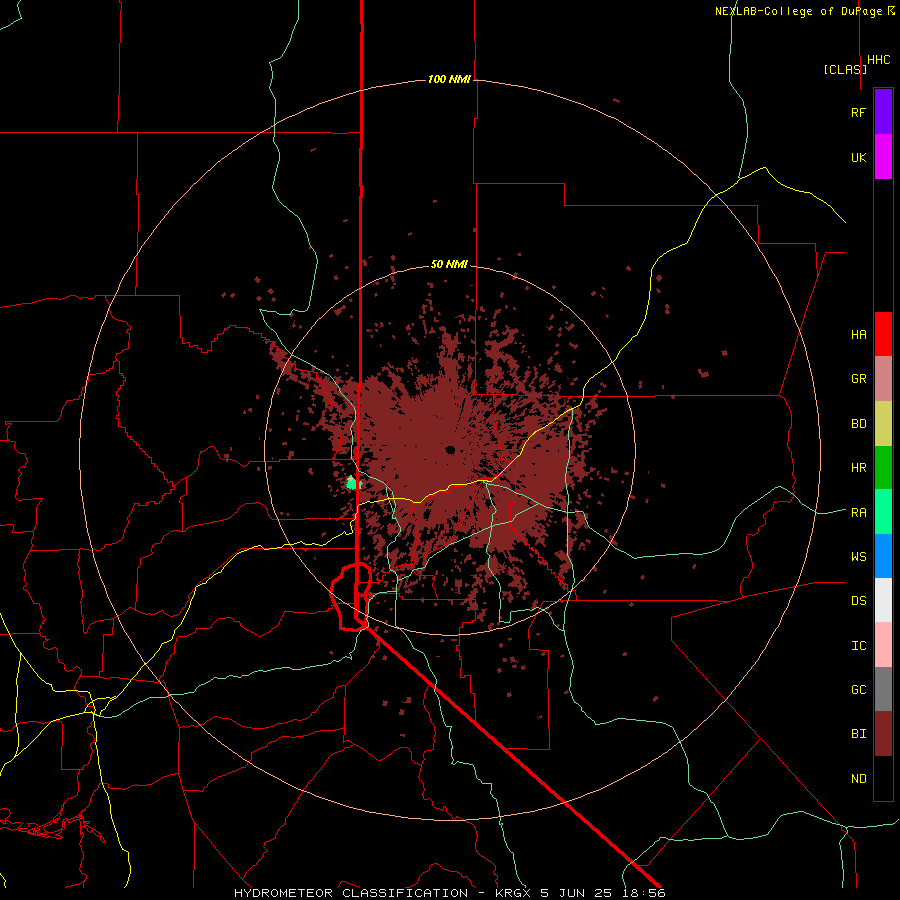Click the [CLAS] units label
The image size is (900, 900).
845,69
